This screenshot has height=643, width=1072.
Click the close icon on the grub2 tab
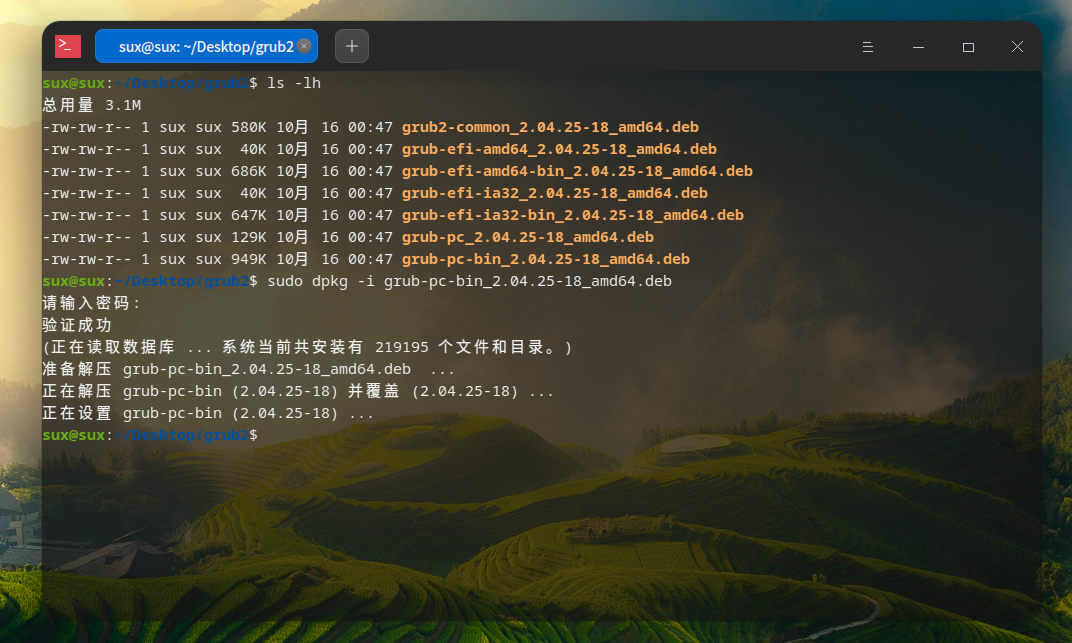tap(304, 46)
